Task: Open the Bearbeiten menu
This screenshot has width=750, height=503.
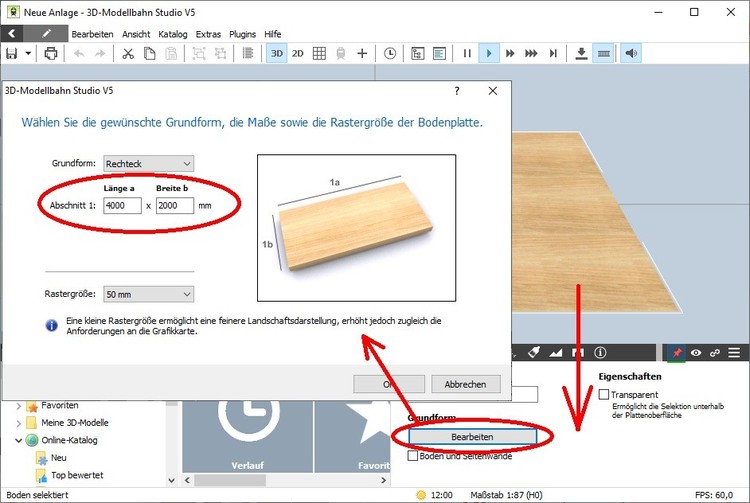Action: [x=92, y=34]
